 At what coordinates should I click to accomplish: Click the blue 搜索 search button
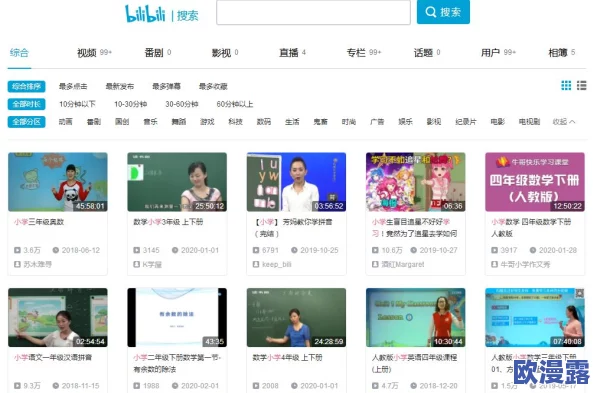[443, 12]
